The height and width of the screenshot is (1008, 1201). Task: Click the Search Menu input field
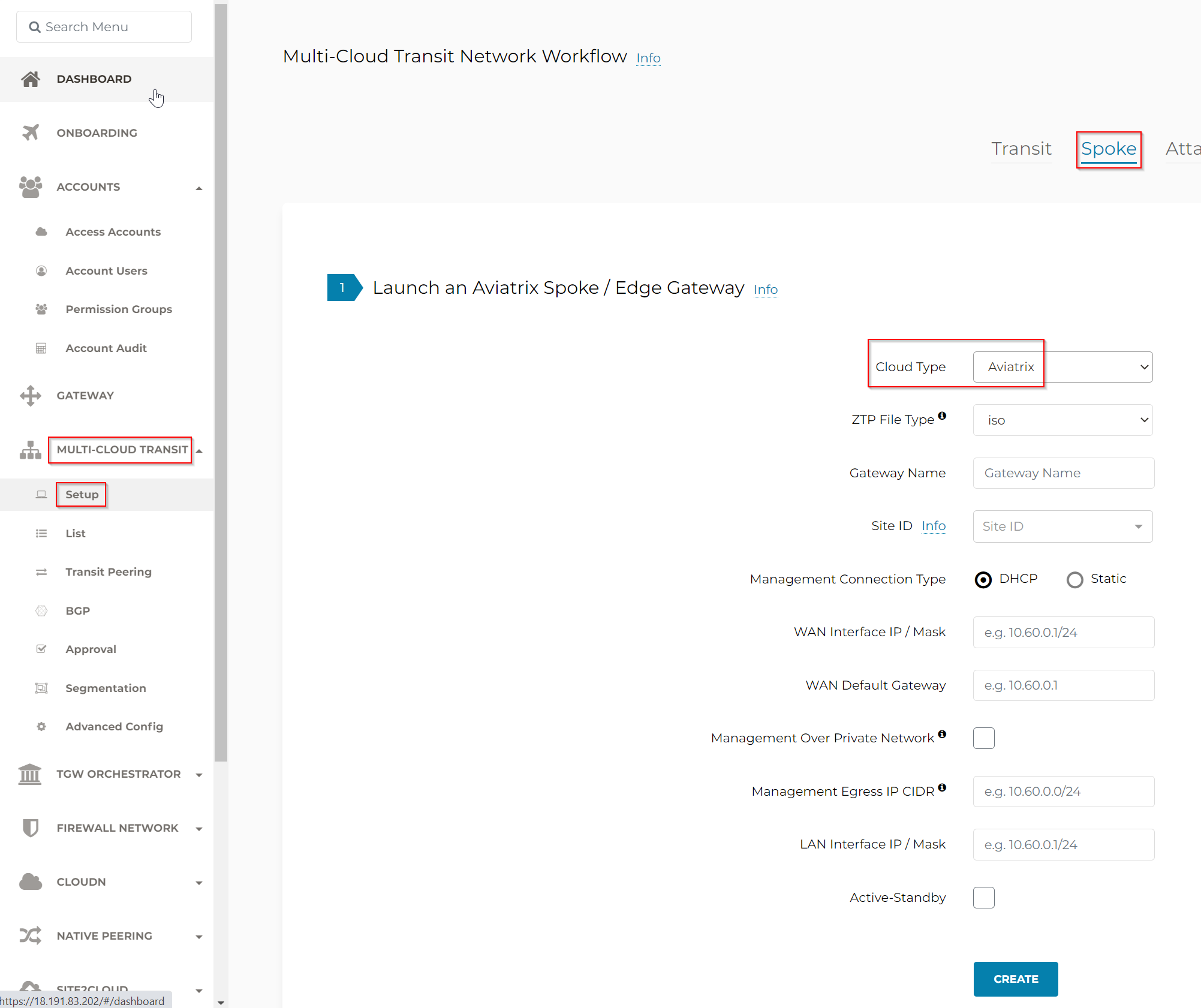pos(104,27)
